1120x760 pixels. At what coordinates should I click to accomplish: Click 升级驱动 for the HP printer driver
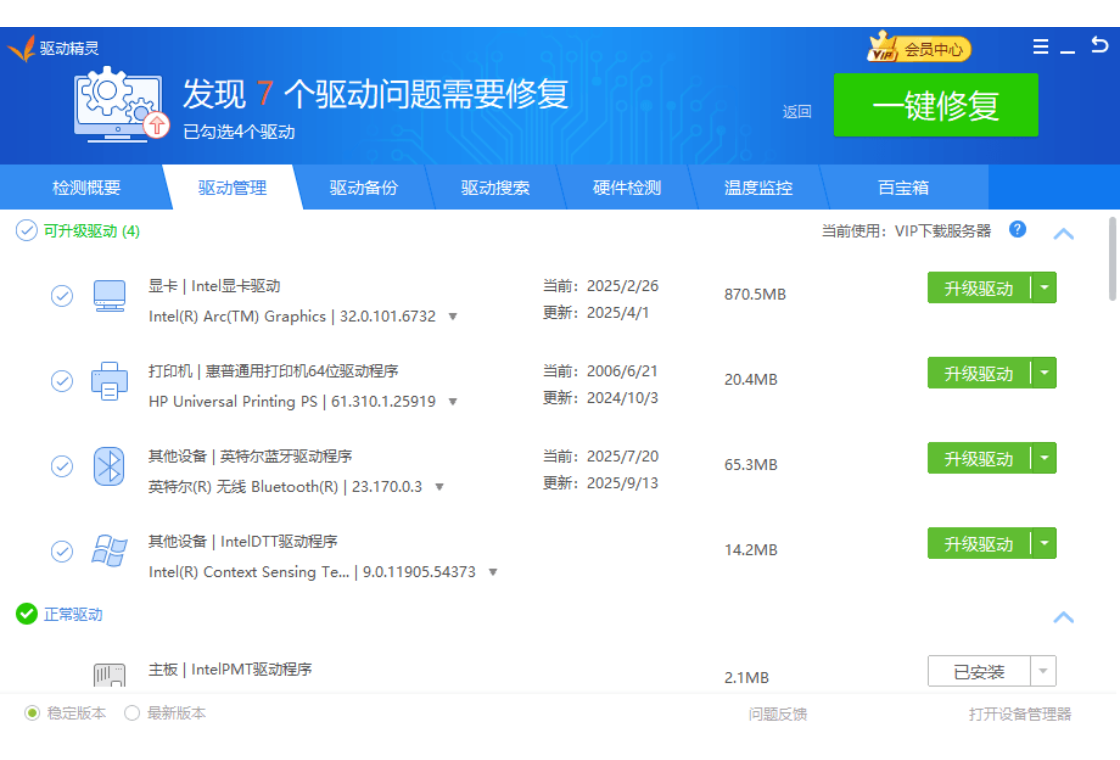click(x=978, y=374)
